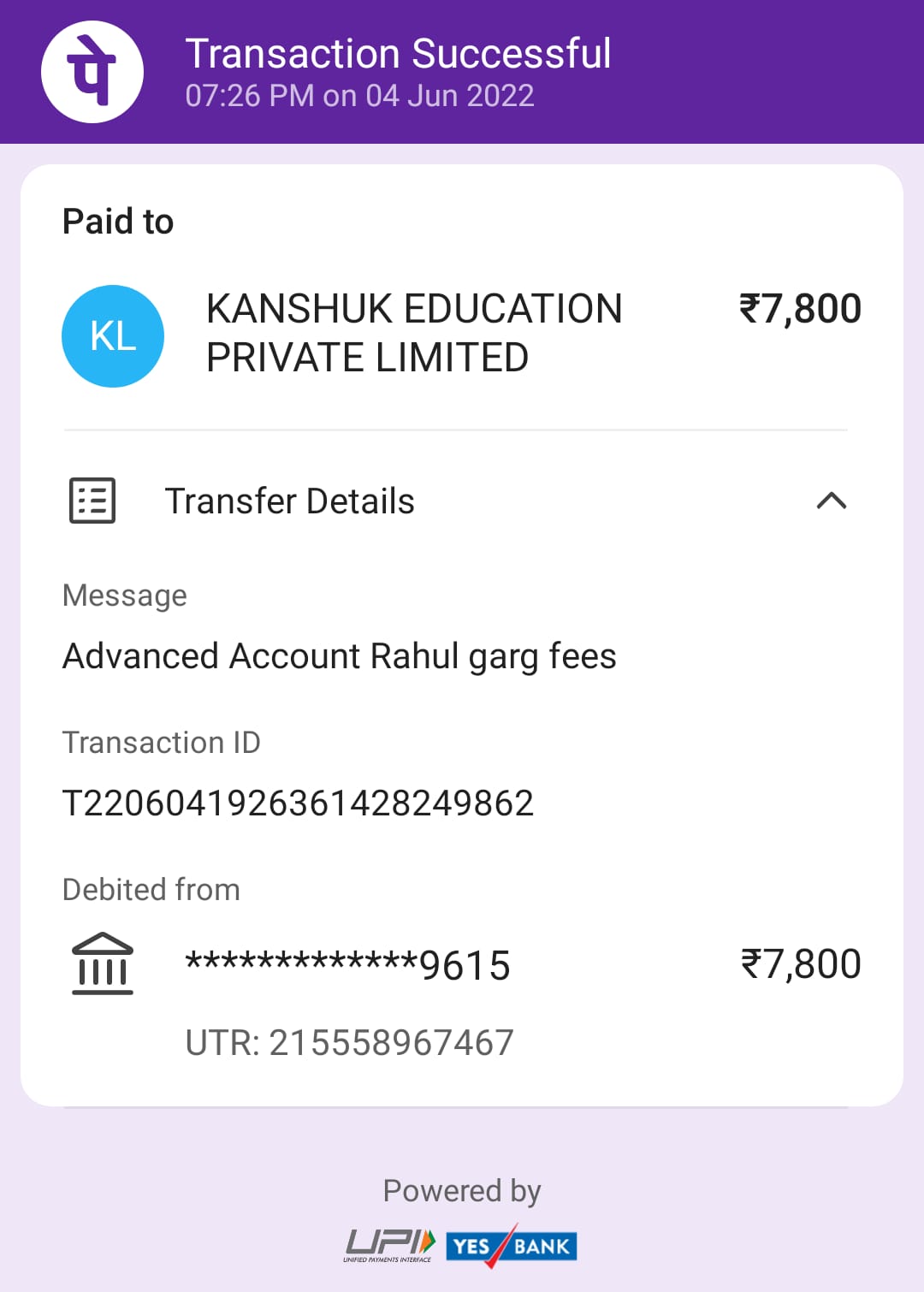Screen dimensions: 924x1292
Task: Collapse the Transfer Details section chevron
Action: click(831, 501)
